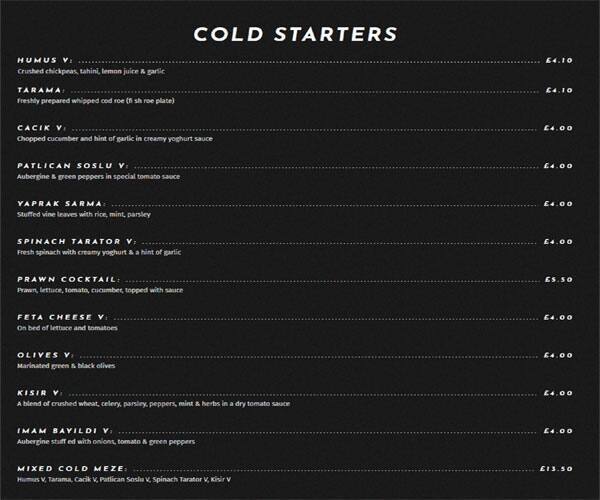Click the Kisir V title

pyautogui.click(x=40, y=393)
